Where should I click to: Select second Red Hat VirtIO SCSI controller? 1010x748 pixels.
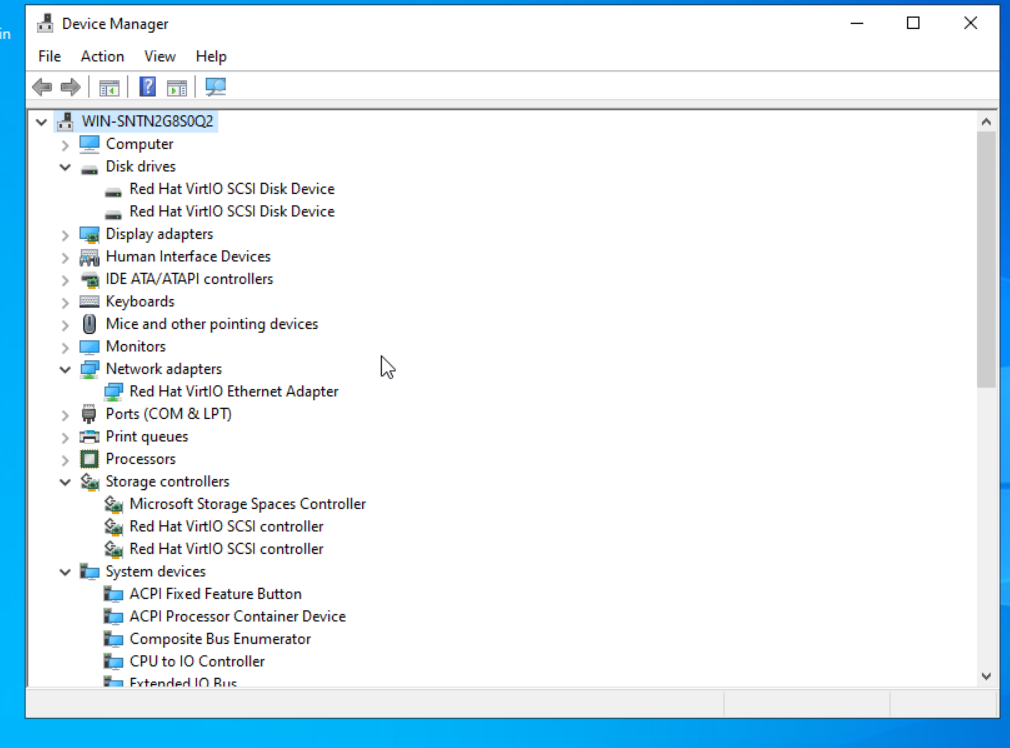tap(226, 549)
